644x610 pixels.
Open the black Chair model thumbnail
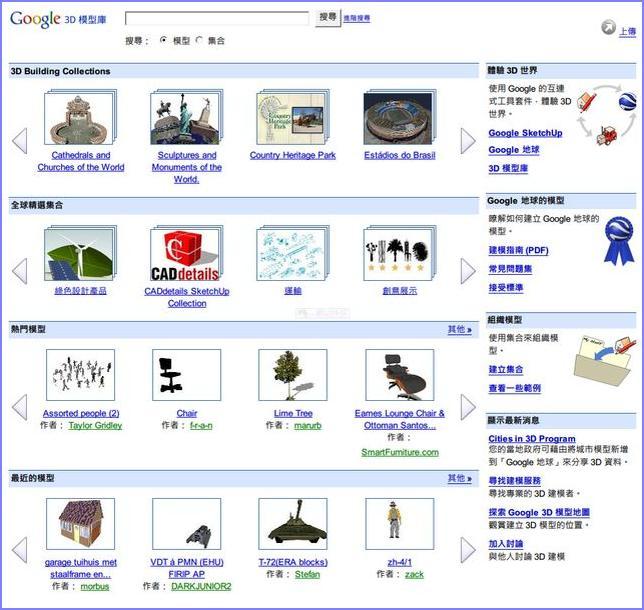tap(186, 375)
